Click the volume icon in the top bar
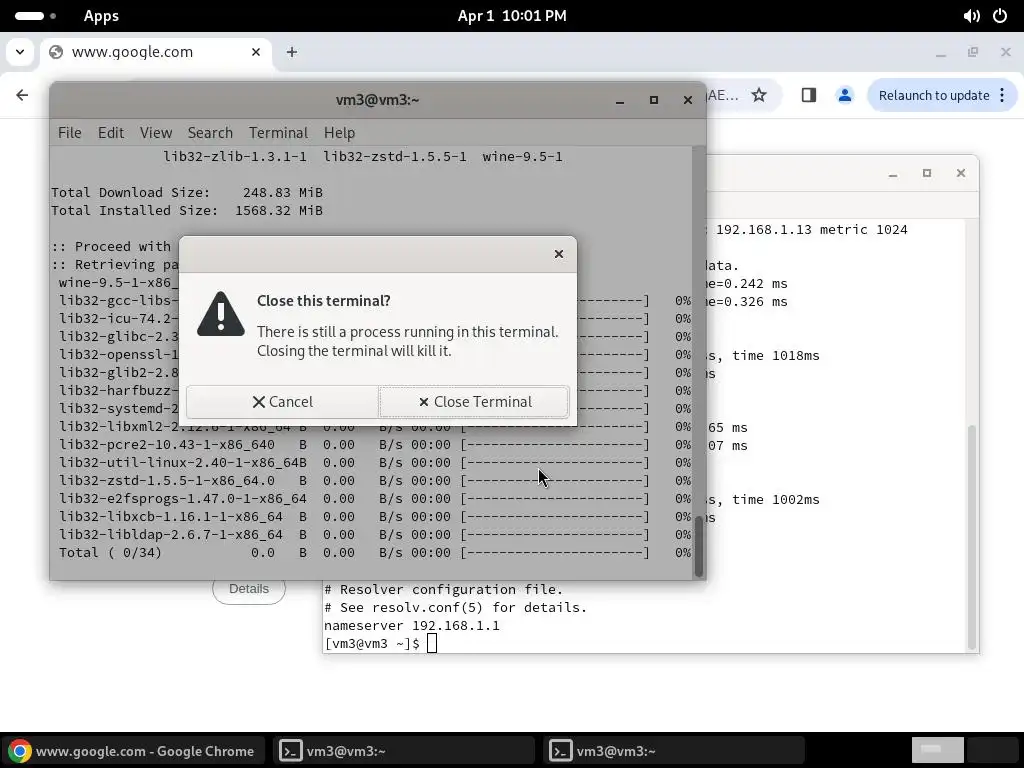The height and width of the screenshot is (768, 1024). coord(971,16)
